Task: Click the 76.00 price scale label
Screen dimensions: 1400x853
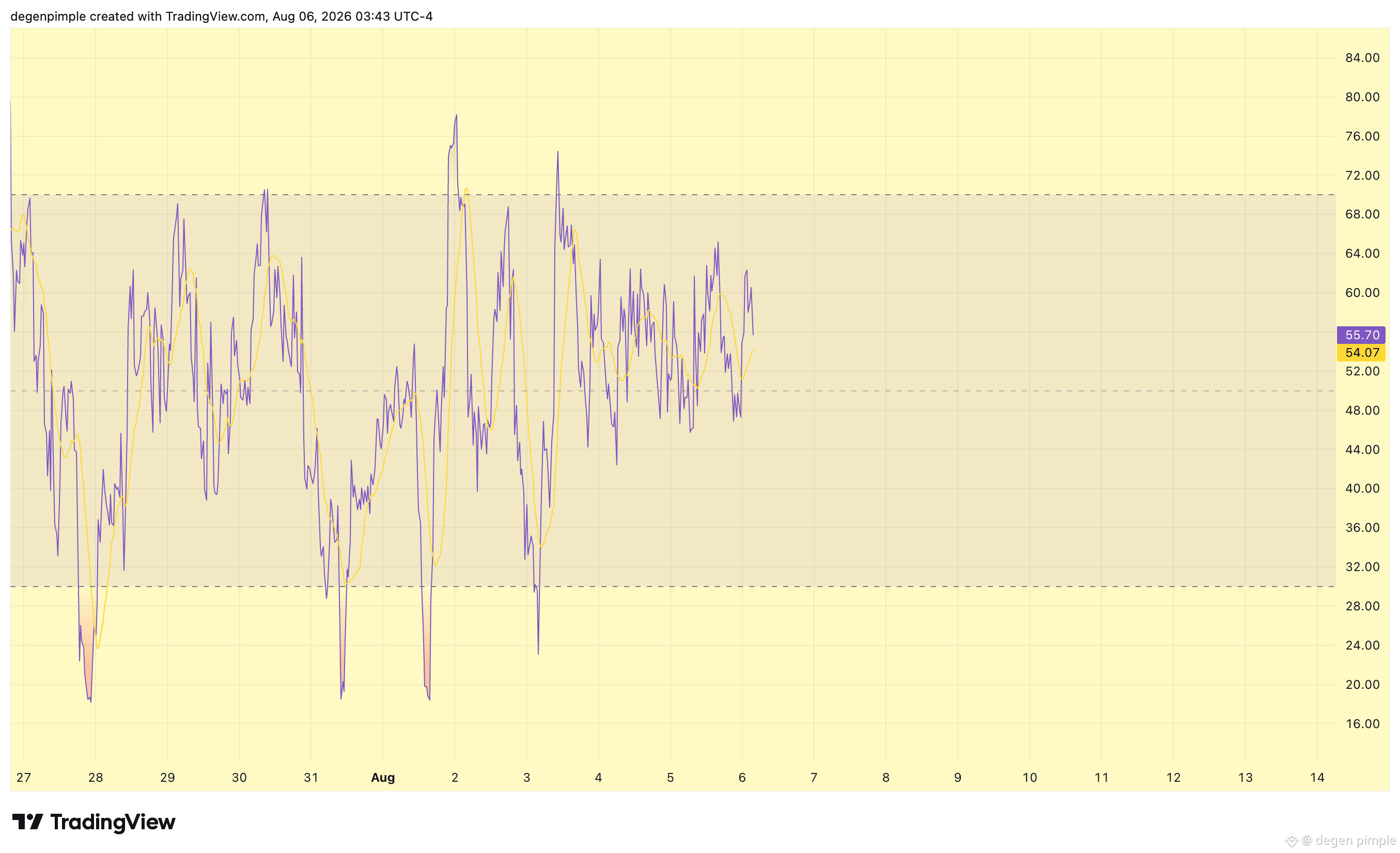Action: tap(1362, 136)
